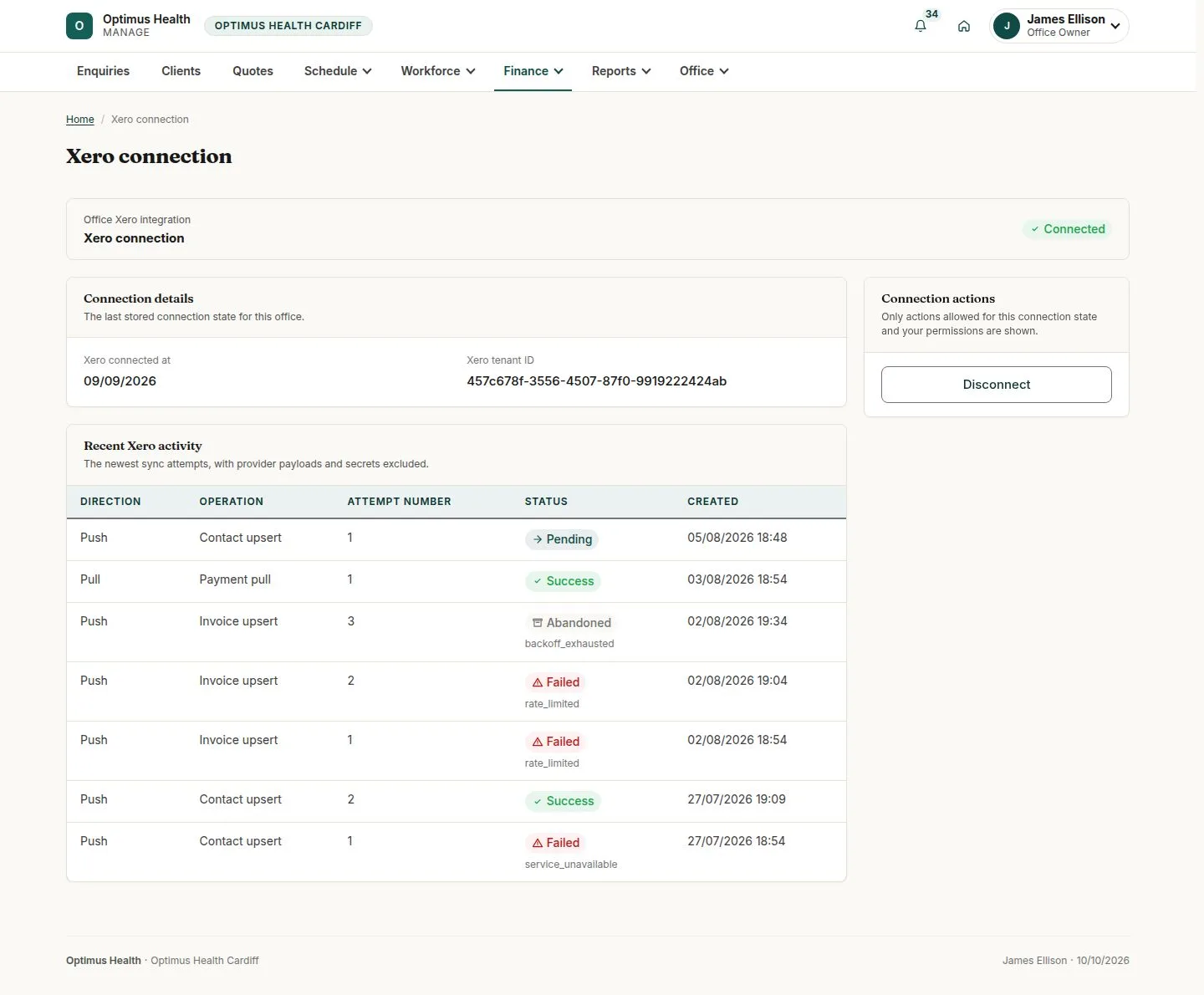The height and width of the screenshot is (995, 1204).
Task: Expand the James Ellison account menu chevron
Action: [1115, 26]
